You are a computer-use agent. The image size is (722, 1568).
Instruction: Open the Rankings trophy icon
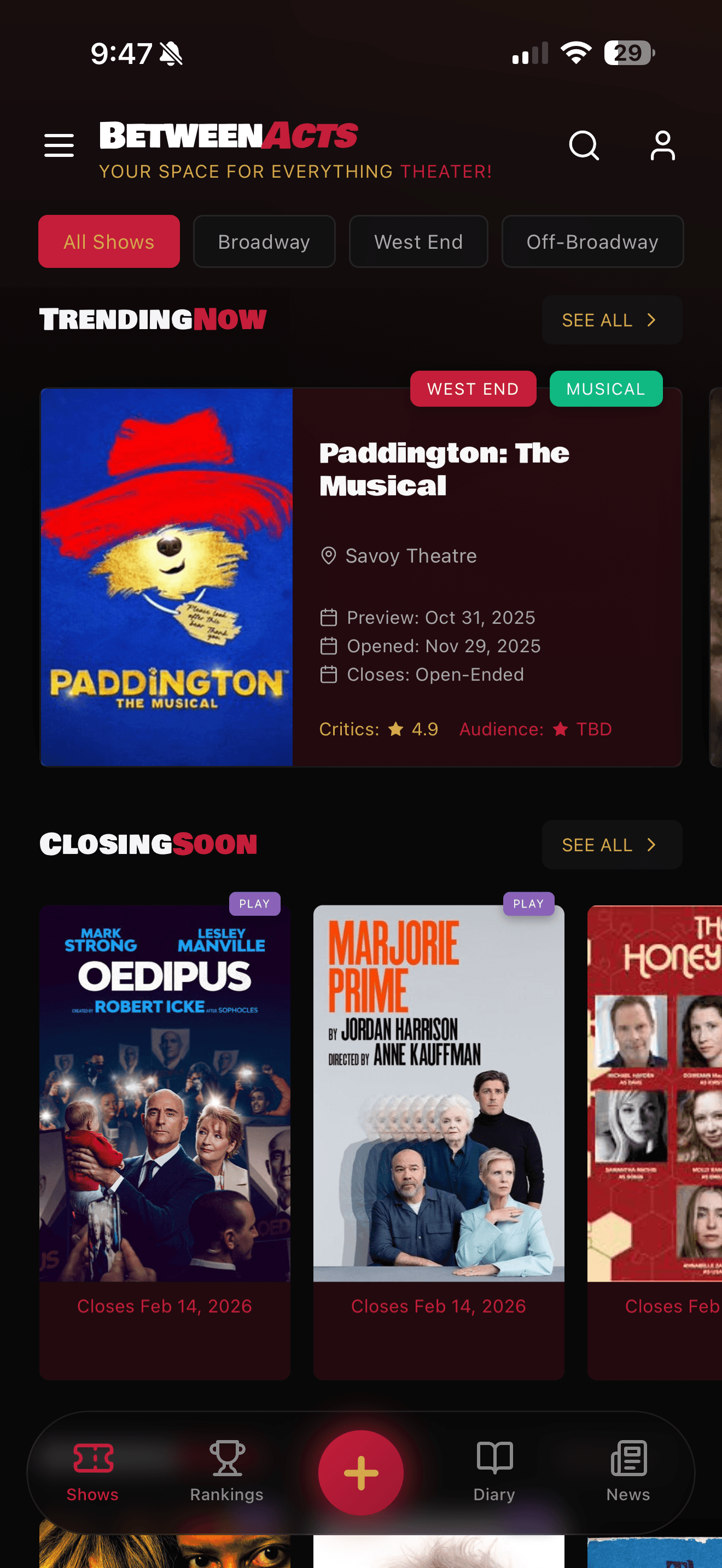coord(227,1458)
